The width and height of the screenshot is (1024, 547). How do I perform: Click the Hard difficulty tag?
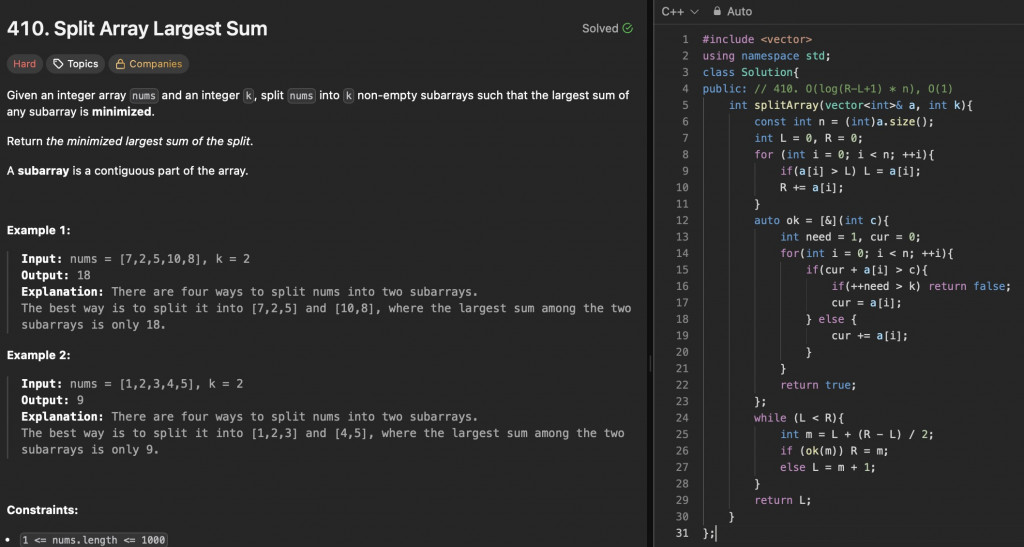24,64
